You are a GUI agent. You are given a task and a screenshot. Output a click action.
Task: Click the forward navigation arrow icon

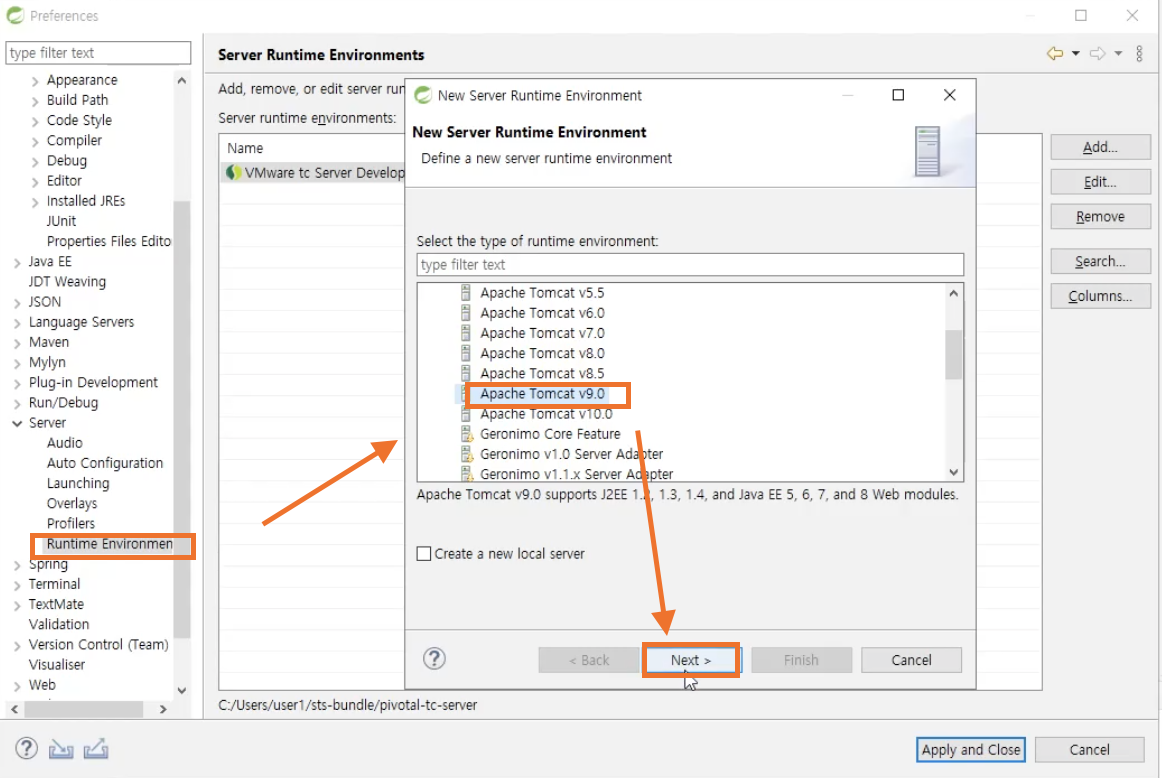[x=1098, y=53]
